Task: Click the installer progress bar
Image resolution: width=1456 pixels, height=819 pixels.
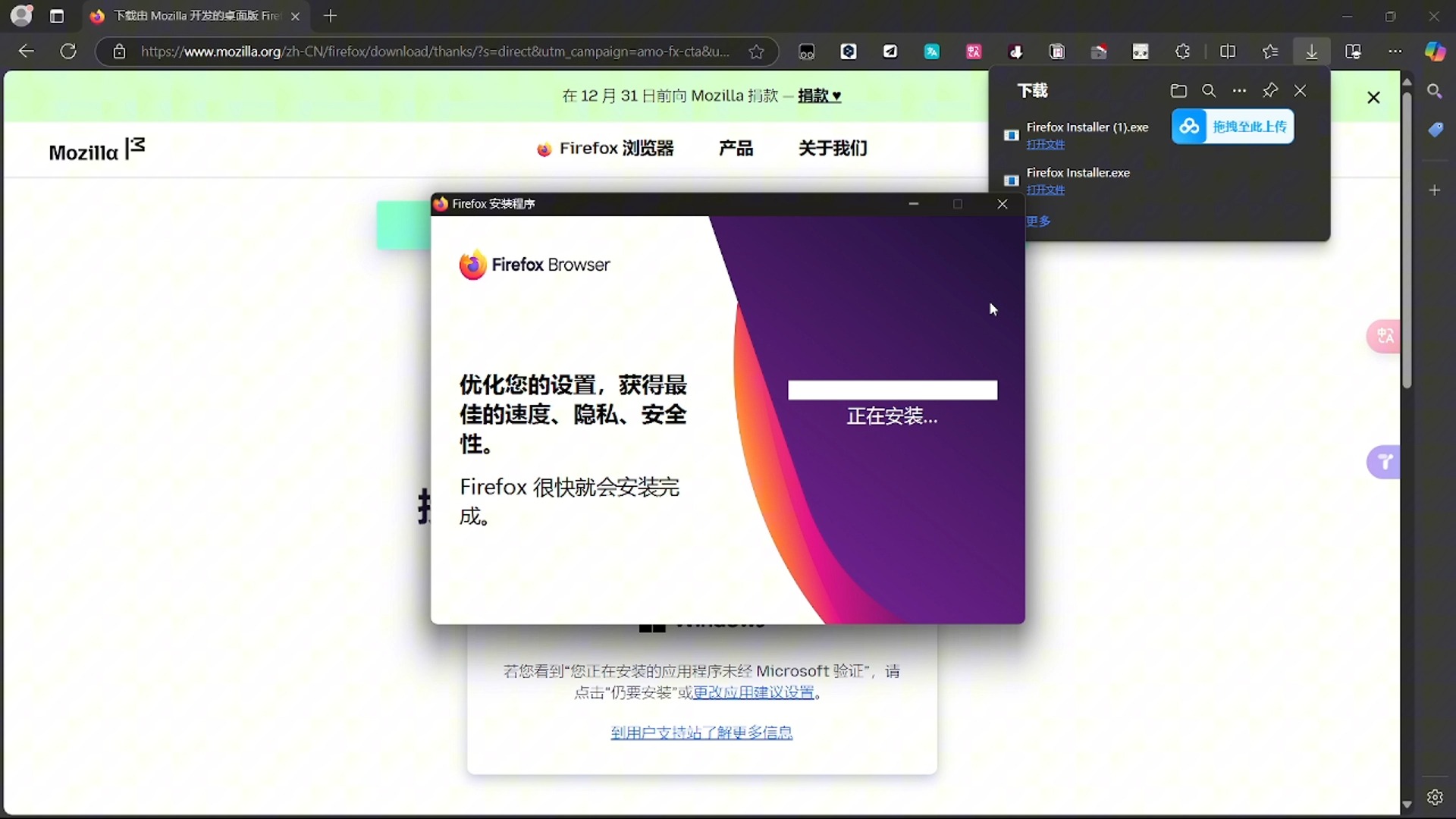Action: point(893,390)
